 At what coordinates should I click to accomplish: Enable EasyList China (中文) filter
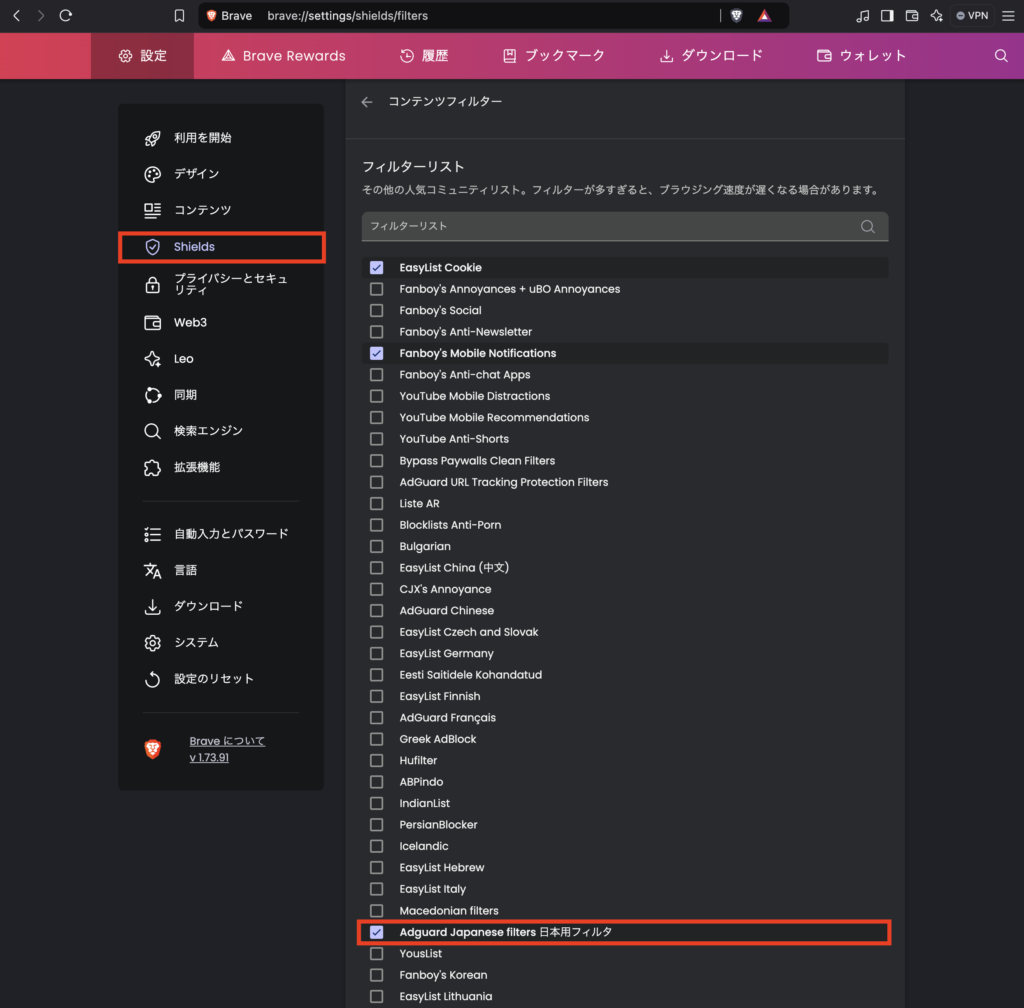click(x=376, y=568)
